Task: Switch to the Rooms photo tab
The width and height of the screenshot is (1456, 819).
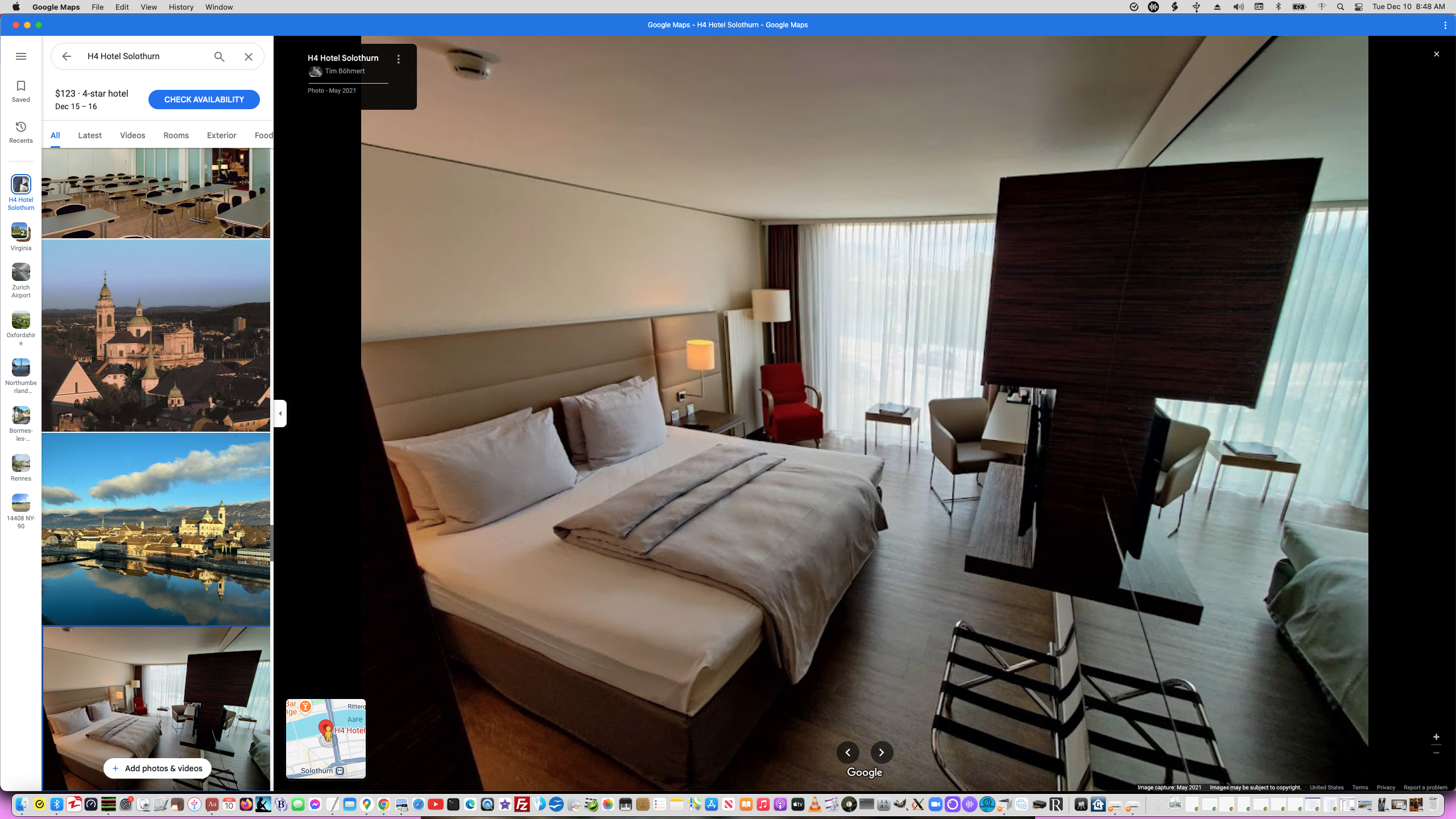Action: coord(176,135)
